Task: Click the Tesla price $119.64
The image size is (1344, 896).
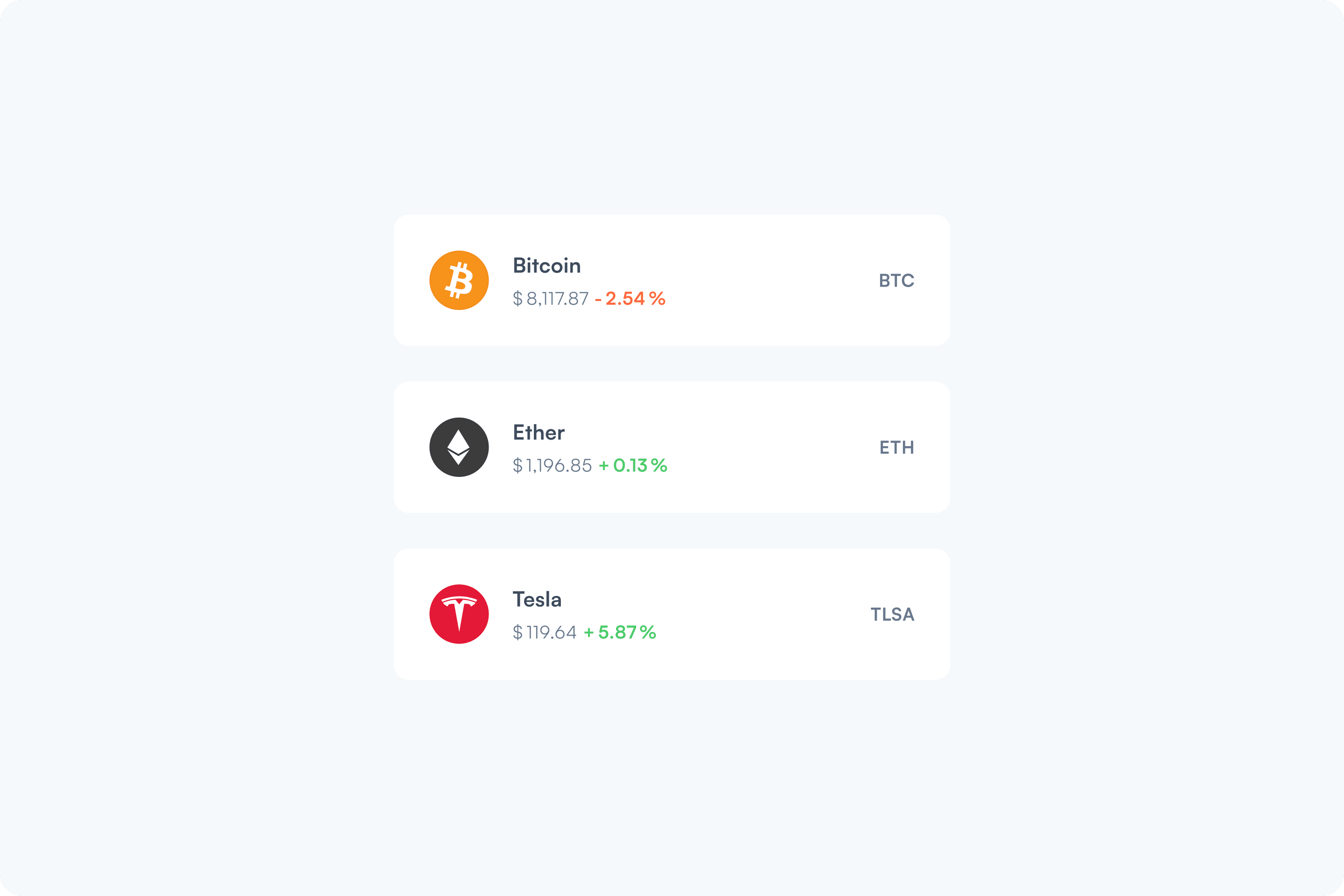Action: click(x=545, y=632)
